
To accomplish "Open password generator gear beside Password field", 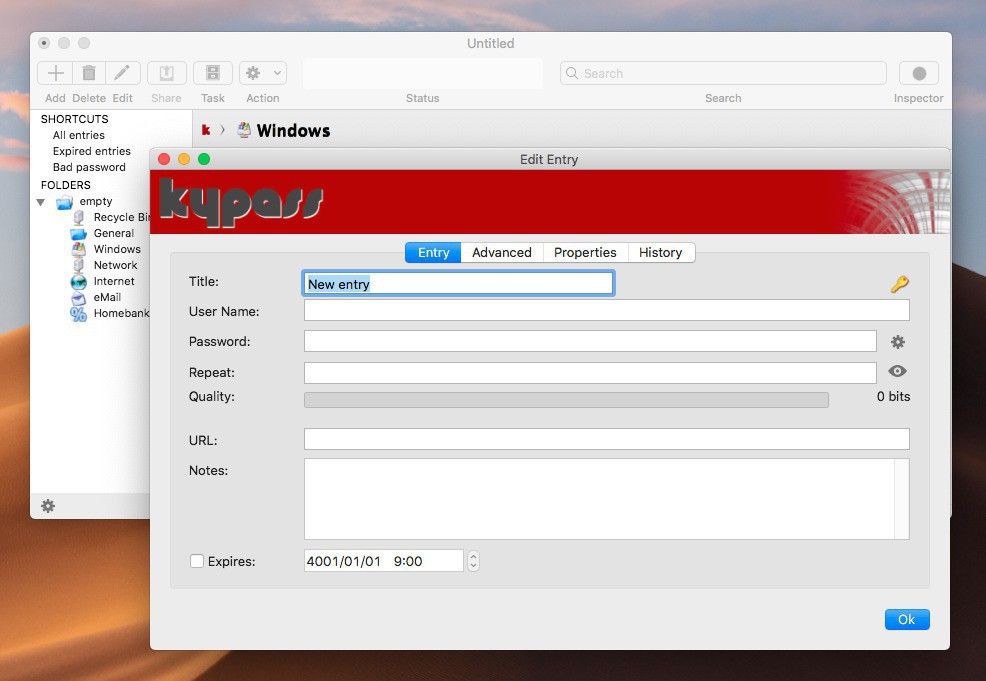I will [898, 342].
